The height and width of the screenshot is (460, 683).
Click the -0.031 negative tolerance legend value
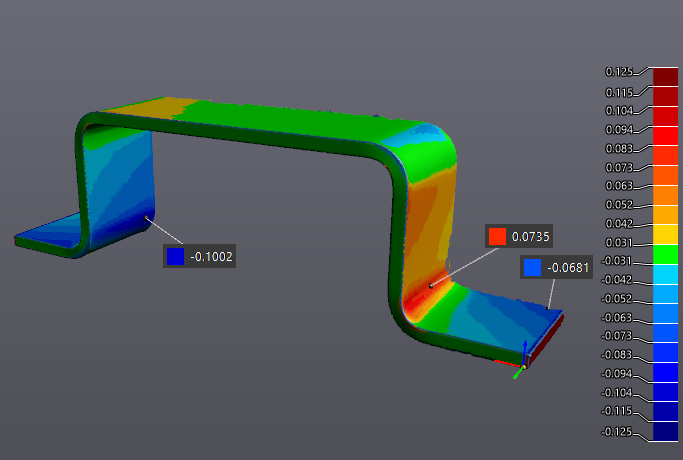(617, 260)
